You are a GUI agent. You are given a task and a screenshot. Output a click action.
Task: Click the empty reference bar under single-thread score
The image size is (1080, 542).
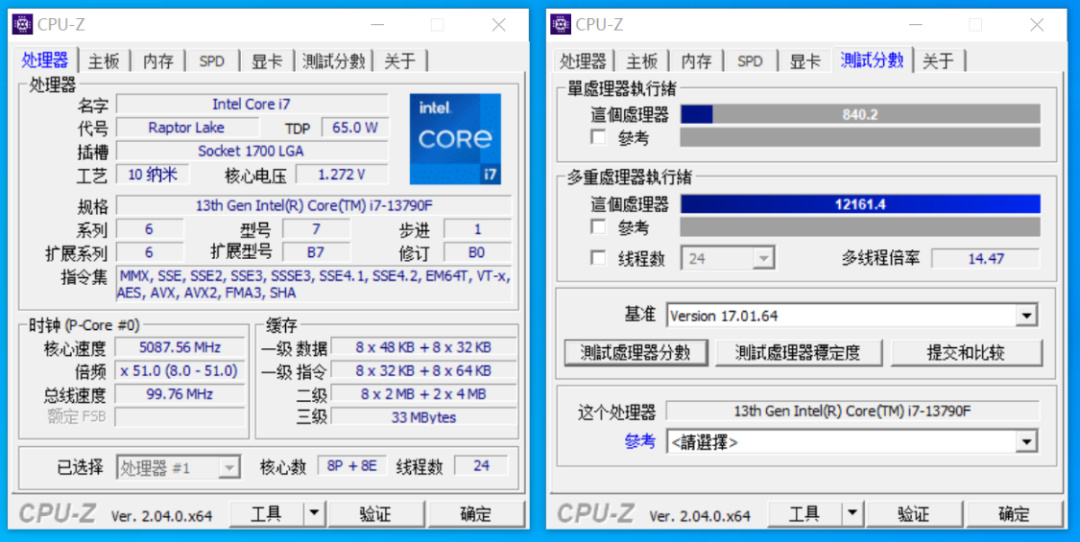pos(860,137)
